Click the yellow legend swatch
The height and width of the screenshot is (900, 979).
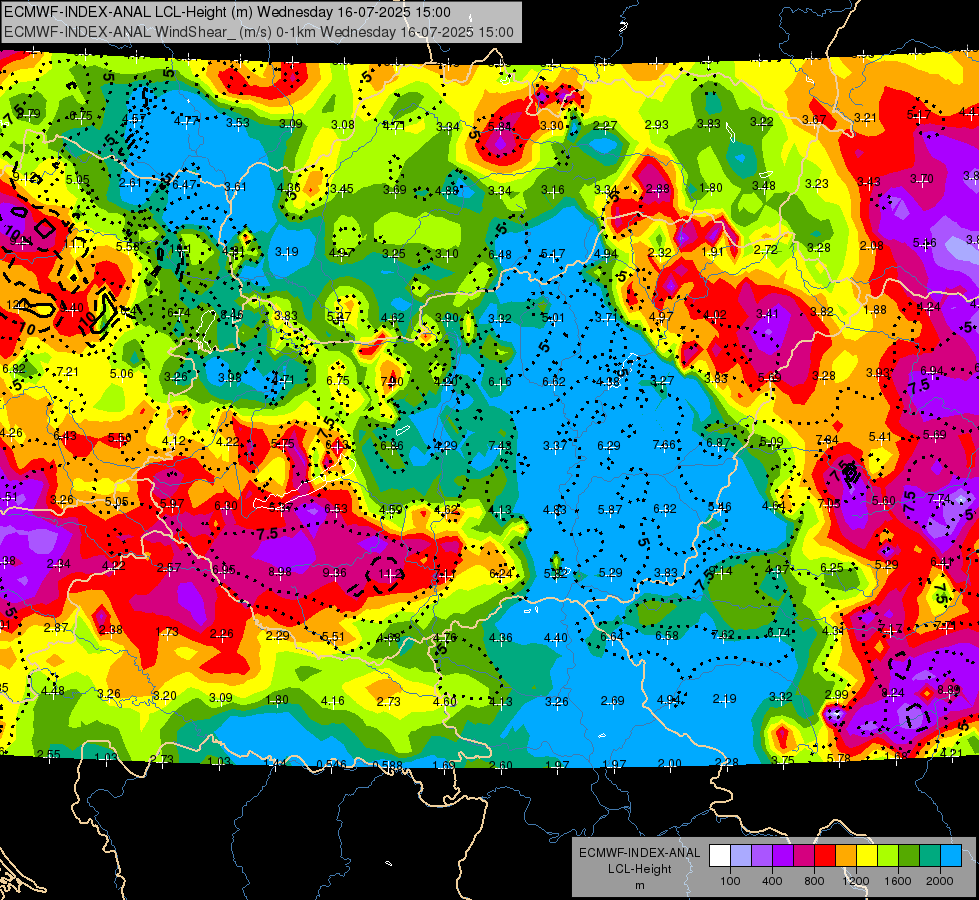(867, 856)
